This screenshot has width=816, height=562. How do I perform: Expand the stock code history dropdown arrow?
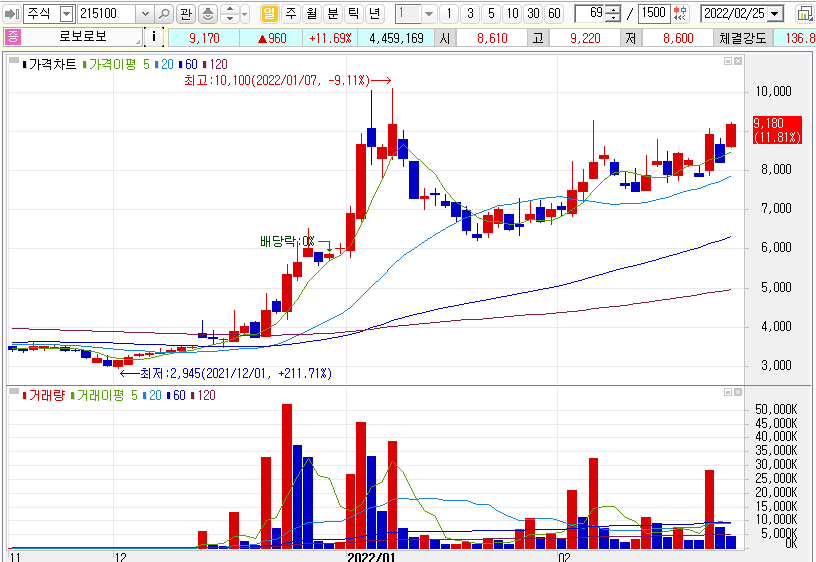point(145,14)
